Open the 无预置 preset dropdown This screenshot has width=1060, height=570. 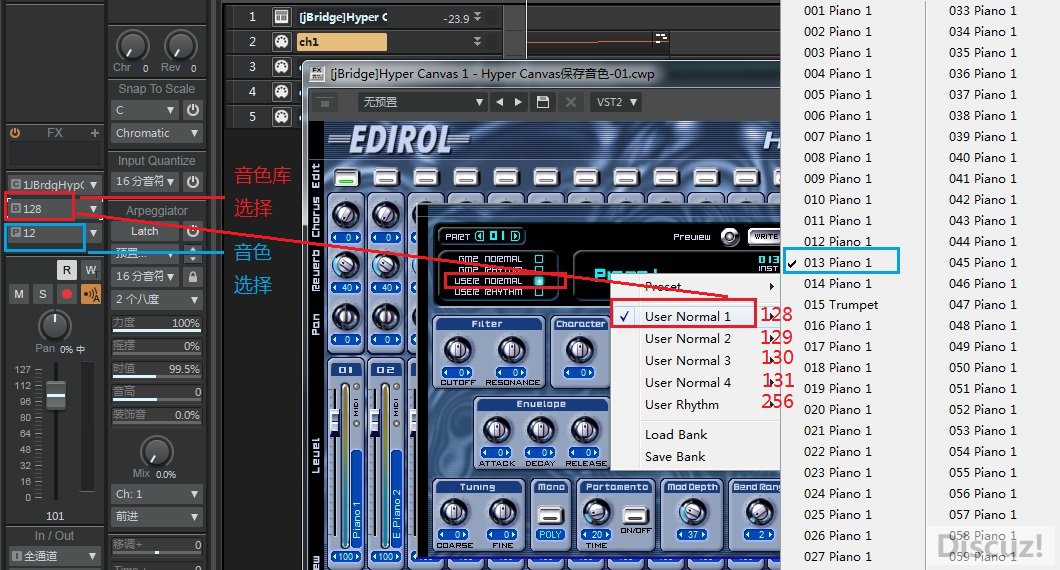point(422,102)
